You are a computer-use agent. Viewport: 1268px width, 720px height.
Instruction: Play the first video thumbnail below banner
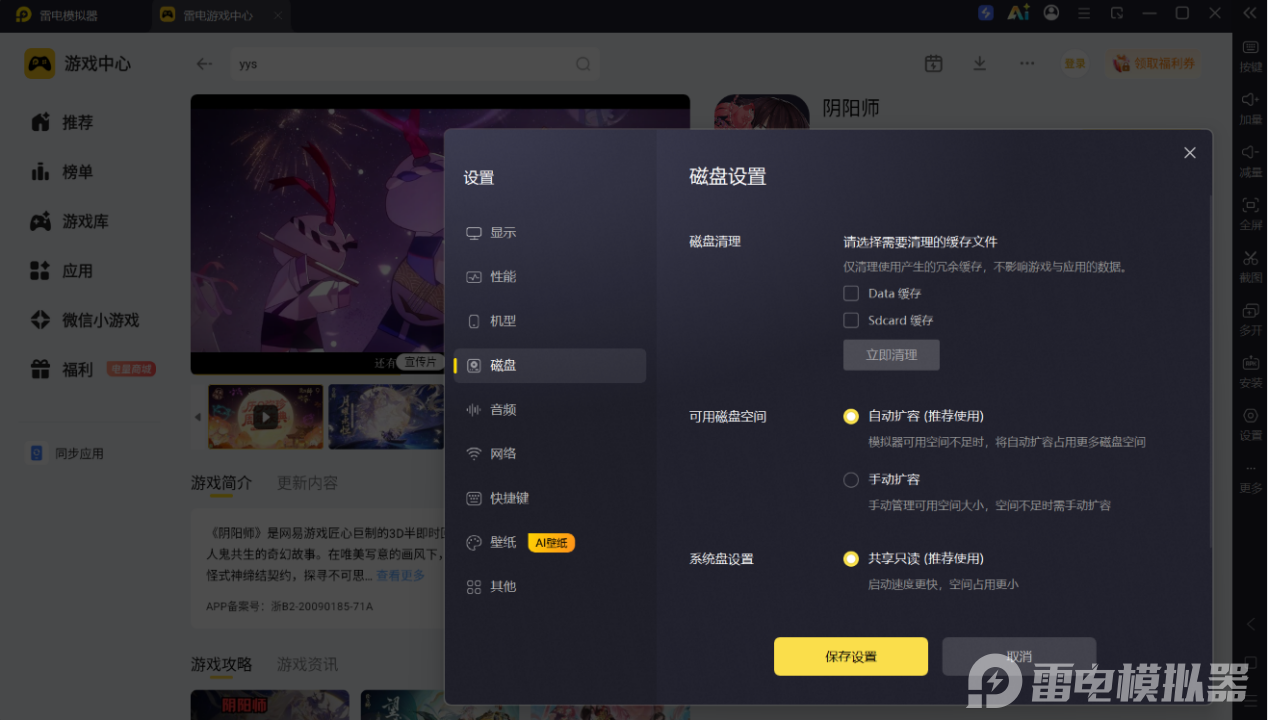tap(265, 416)
